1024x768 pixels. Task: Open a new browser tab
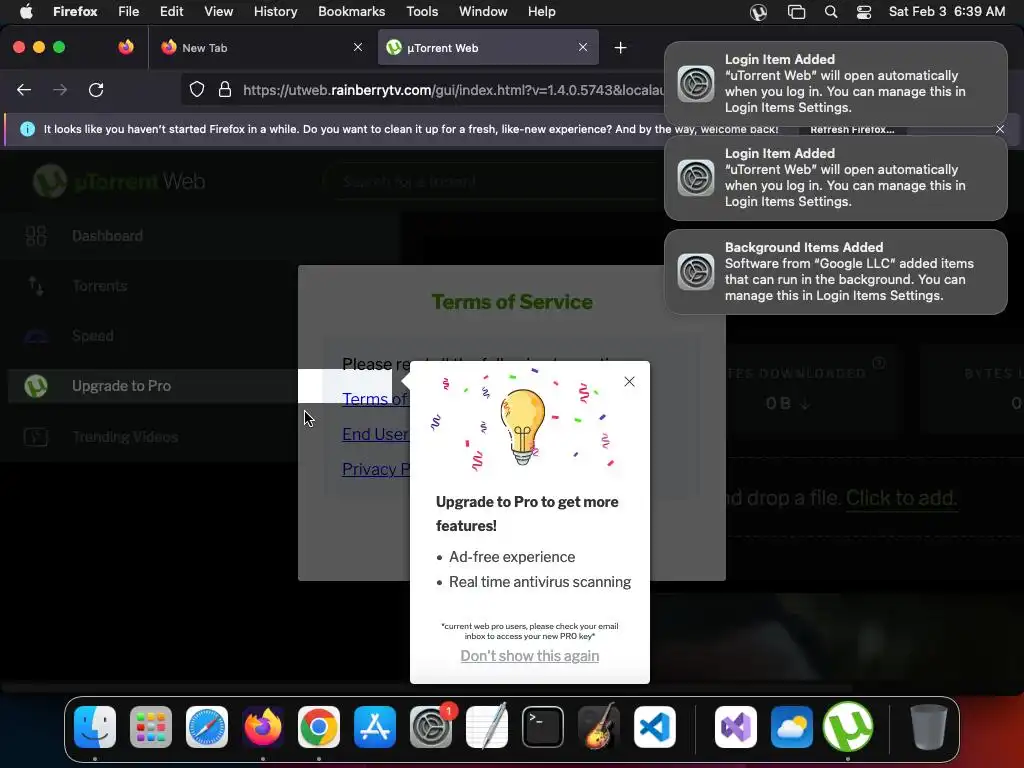[x=620, y=48]
